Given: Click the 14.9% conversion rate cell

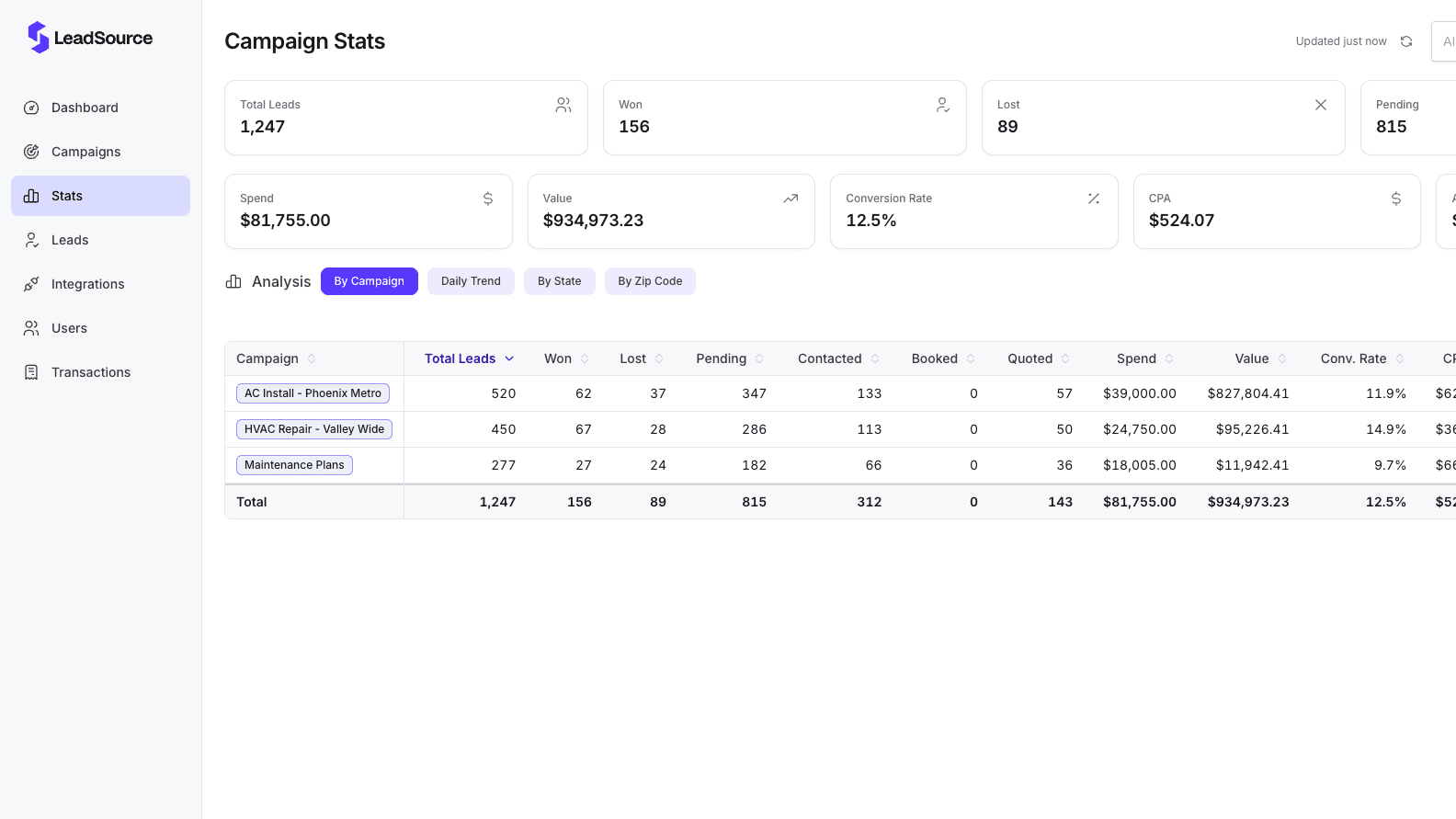Looking at the screenshot, I should (x=1386, y=429).
